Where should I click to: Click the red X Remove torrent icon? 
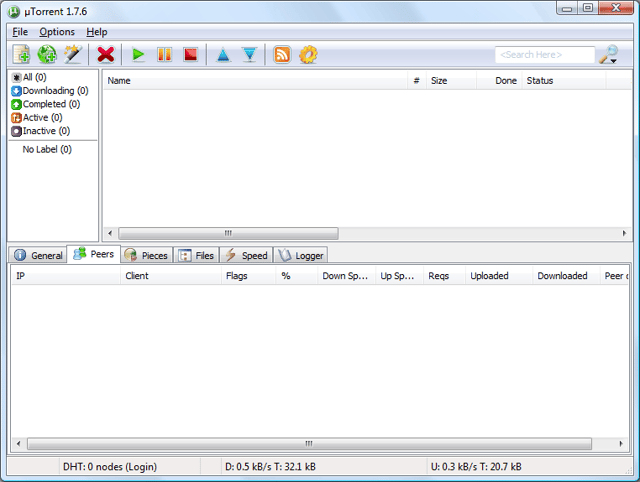pos(106,54)
